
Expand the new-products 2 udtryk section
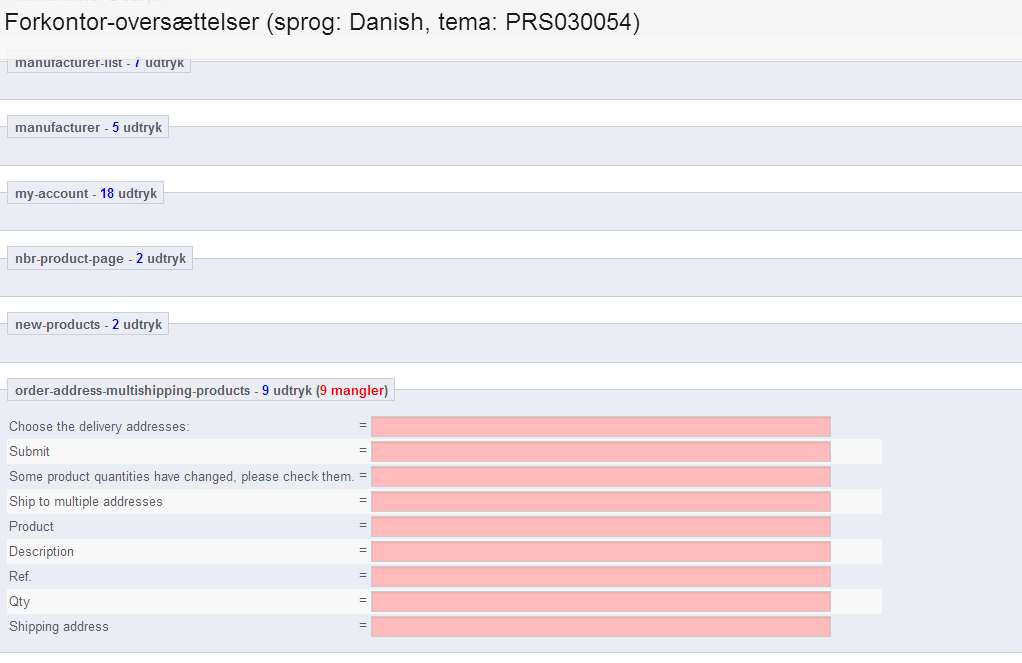(x=88, y=324)
